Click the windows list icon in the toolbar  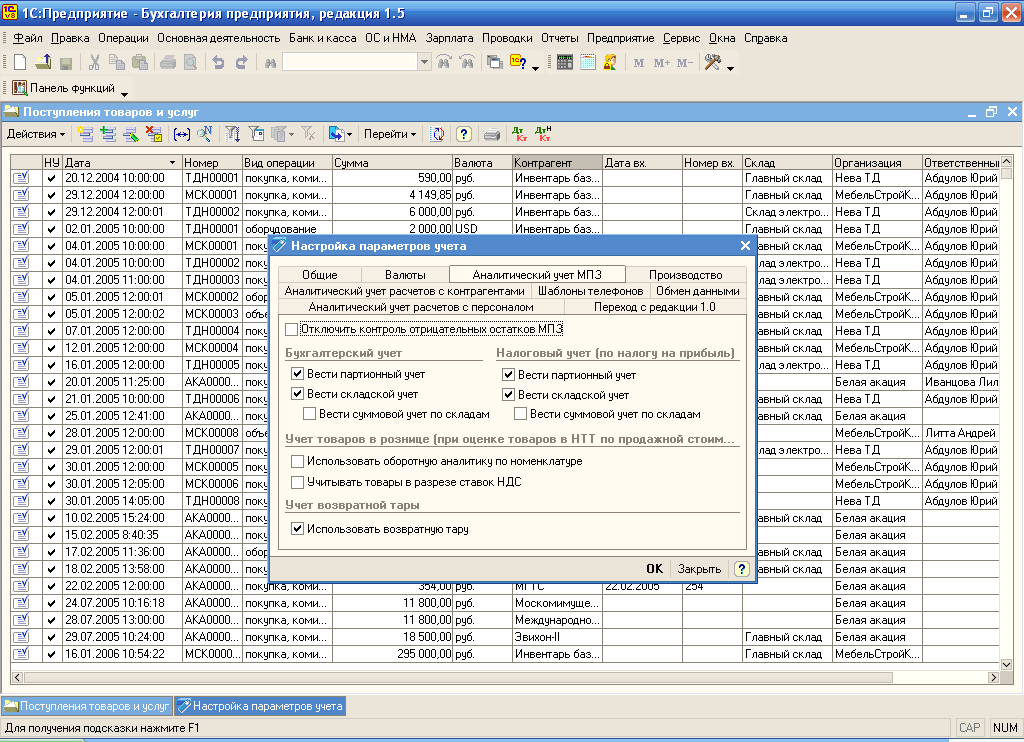(495, 63)
